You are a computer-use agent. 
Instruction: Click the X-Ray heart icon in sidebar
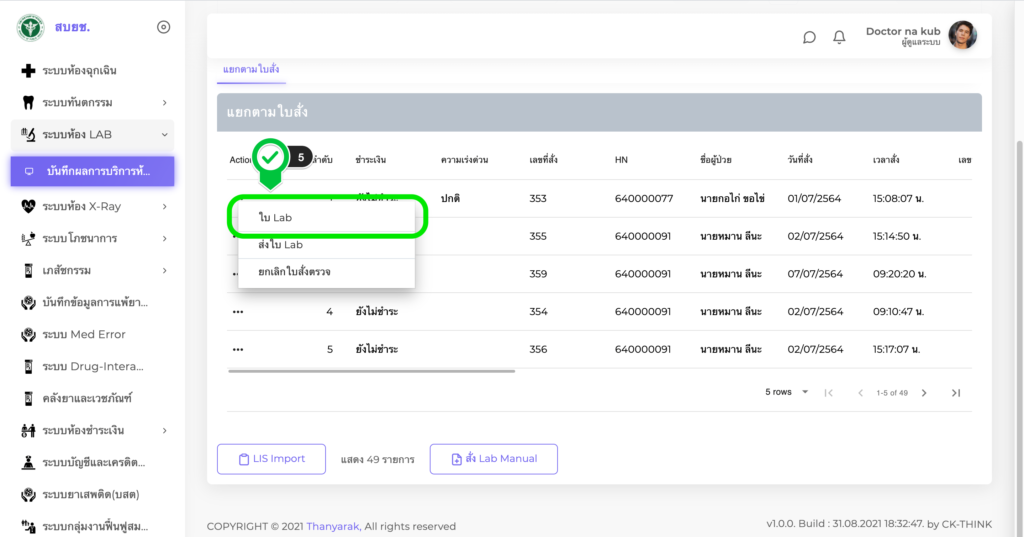[28, 206]
